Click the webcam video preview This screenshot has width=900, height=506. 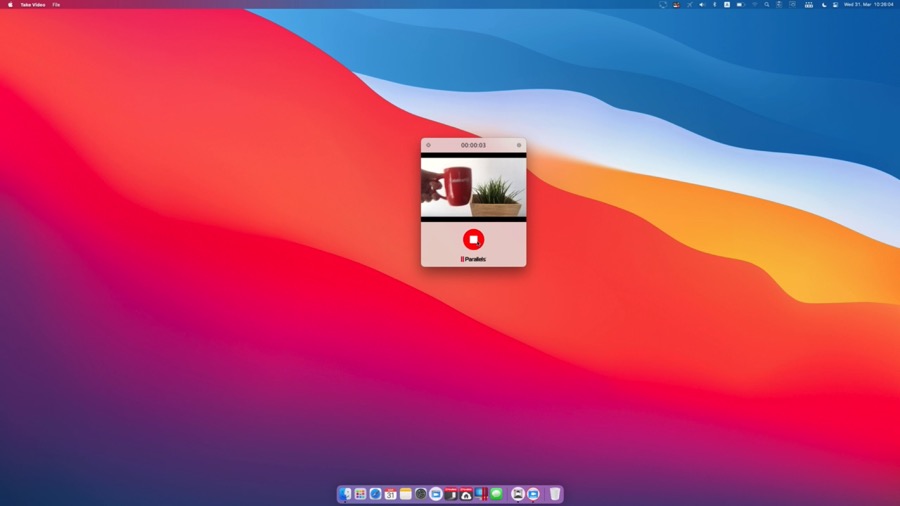473,187
